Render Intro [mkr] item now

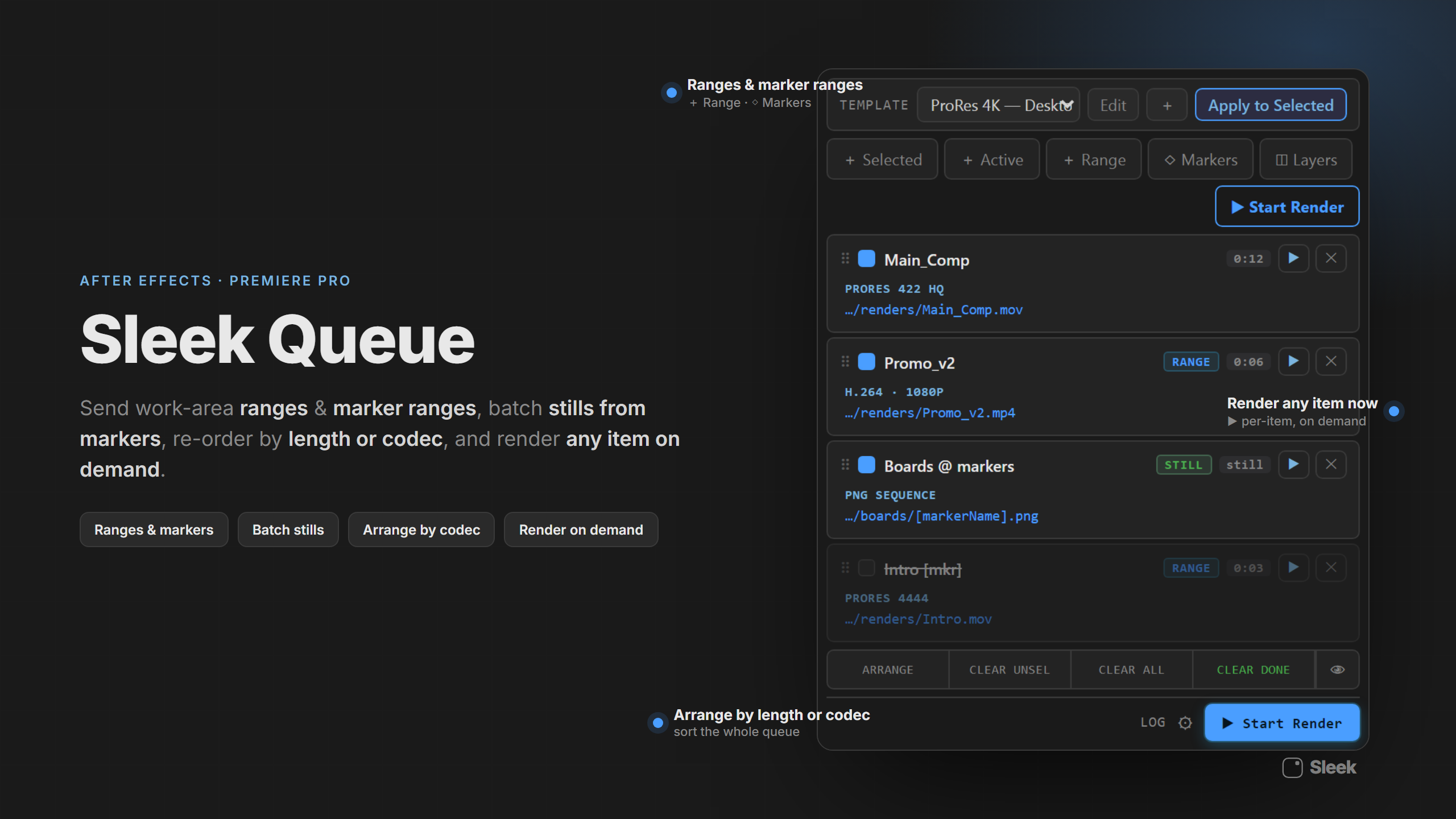click(x=1293, y=567)
